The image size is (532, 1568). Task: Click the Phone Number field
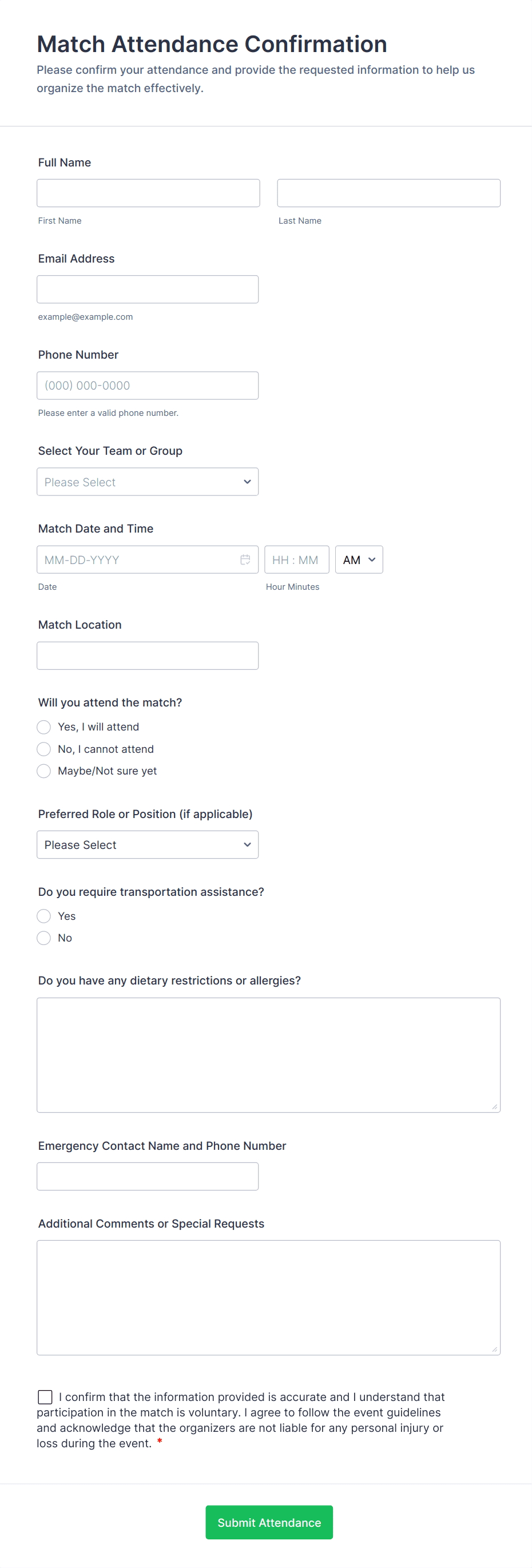coord(148,386)
